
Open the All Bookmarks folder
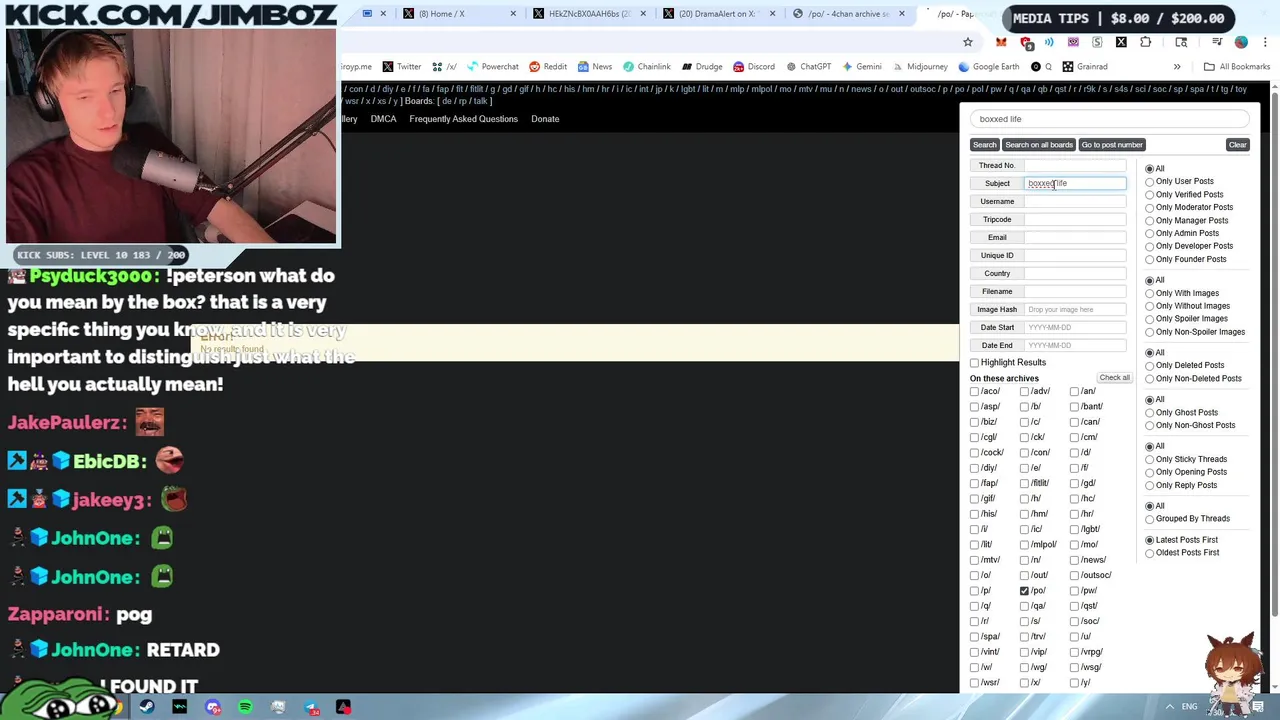tap(1237, 67)
